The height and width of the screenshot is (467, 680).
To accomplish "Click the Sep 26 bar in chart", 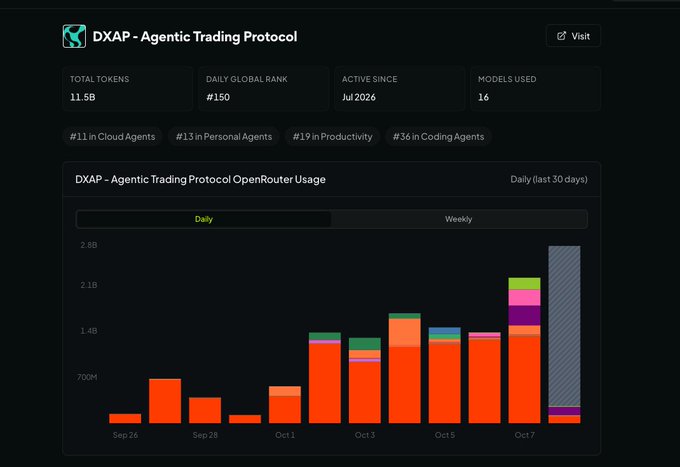I will click(125, 418).
